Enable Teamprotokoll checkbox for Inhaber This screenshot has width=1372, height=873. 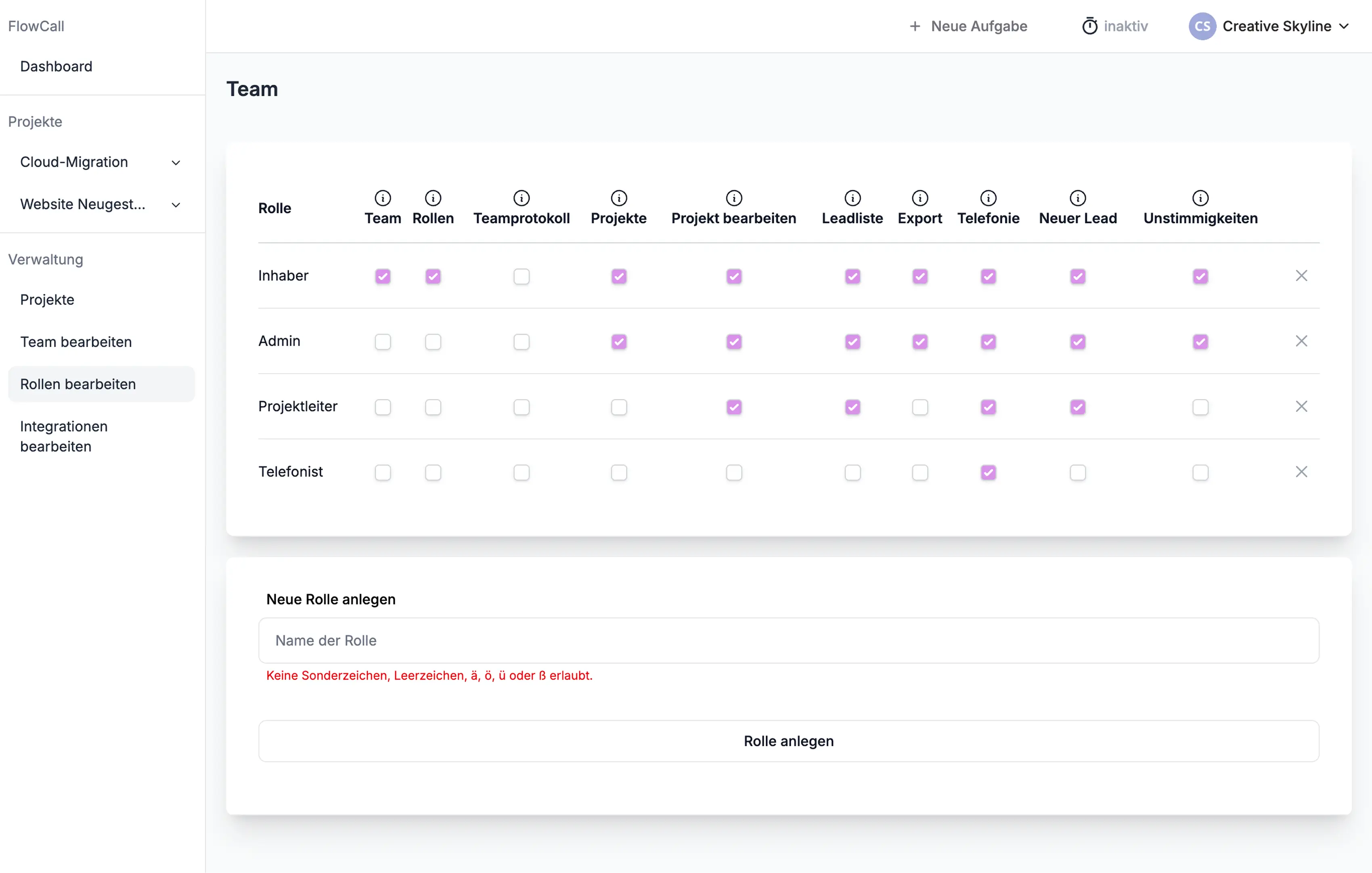click(522, 276)
